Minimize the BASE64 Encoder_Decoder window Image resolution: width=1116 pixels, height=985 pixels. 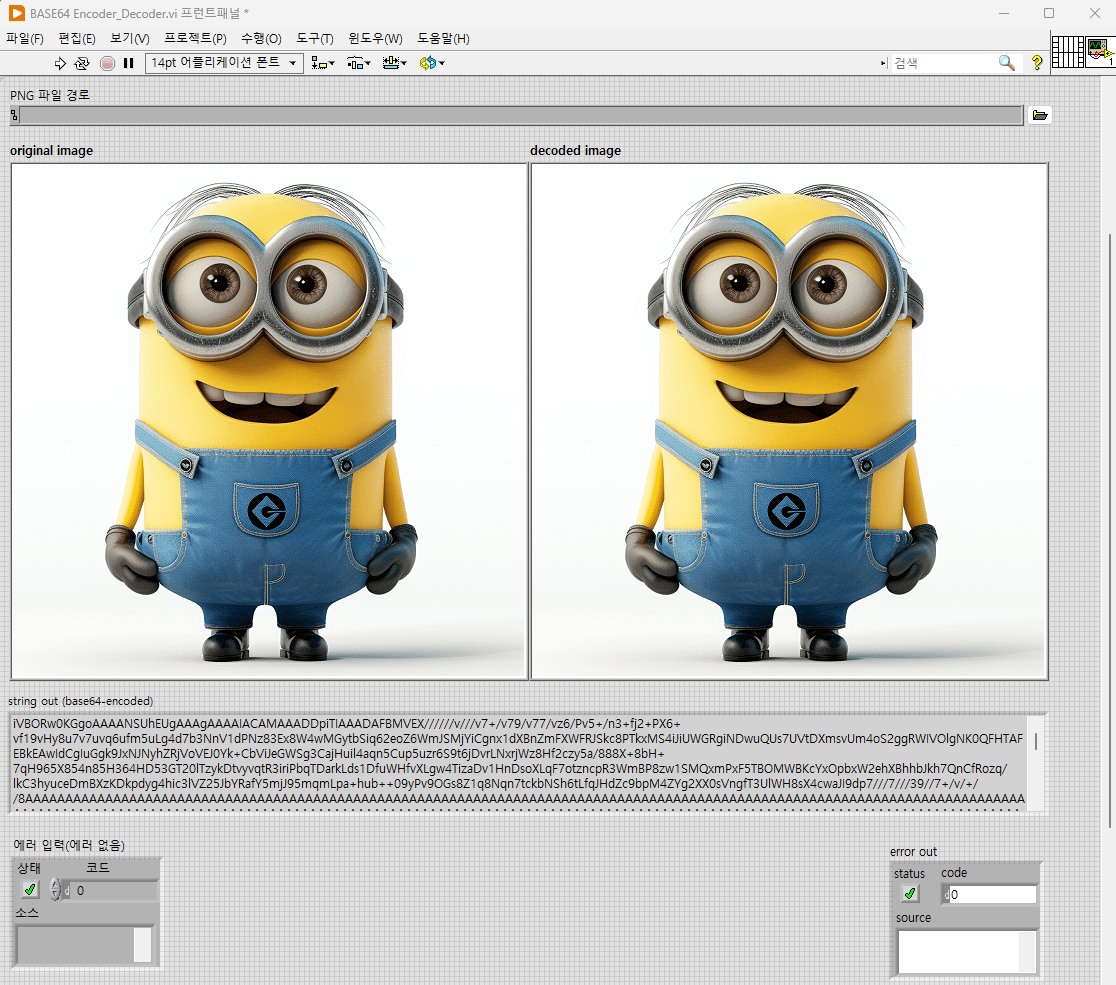[x=1004, y=14]
